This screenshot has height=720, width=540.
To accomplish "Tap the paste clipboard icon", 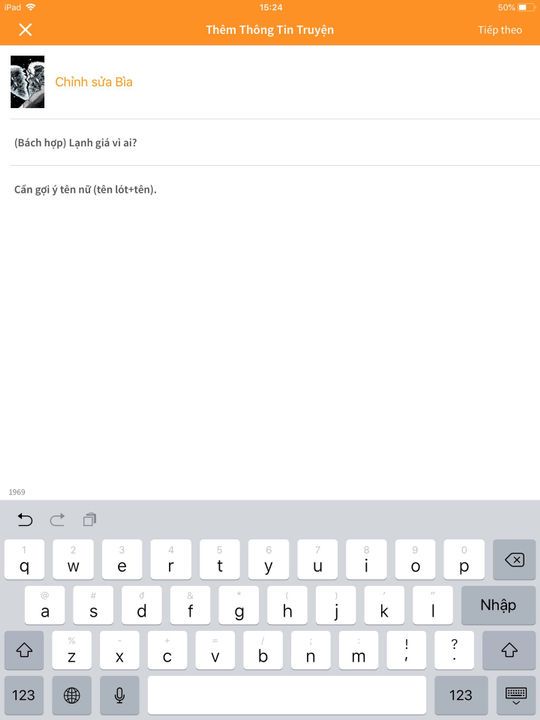I will pos(89,520).
